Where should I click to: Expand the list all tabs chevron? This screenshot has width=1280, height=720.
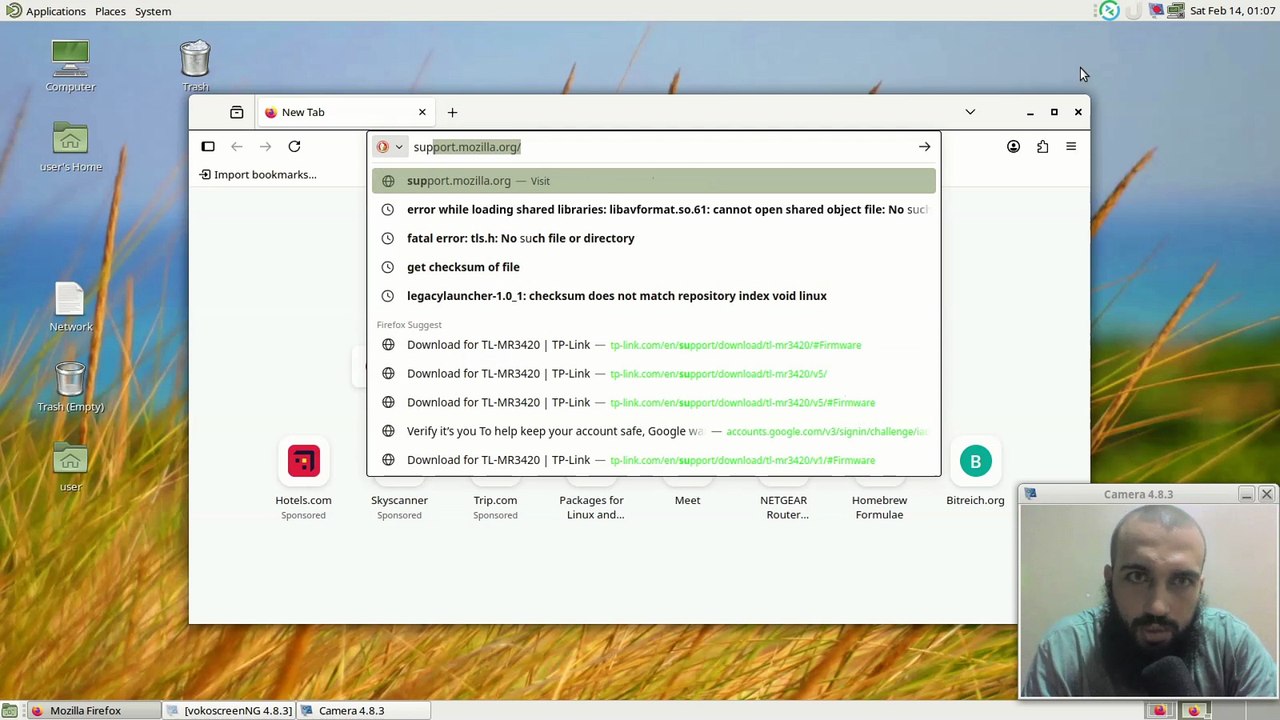click(970, 112)
